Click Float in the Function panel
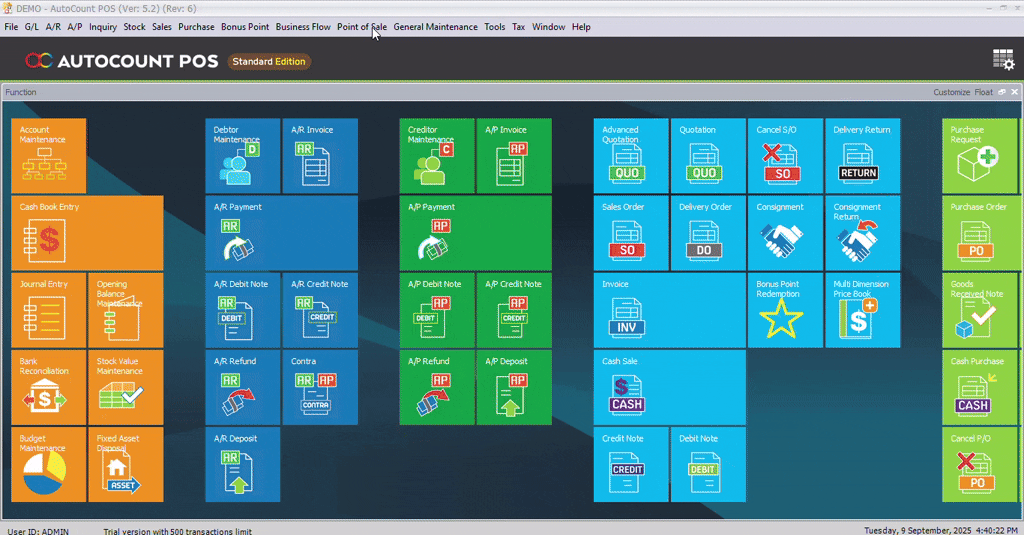This screenshot has height=535, width=1024. point(984,92)
